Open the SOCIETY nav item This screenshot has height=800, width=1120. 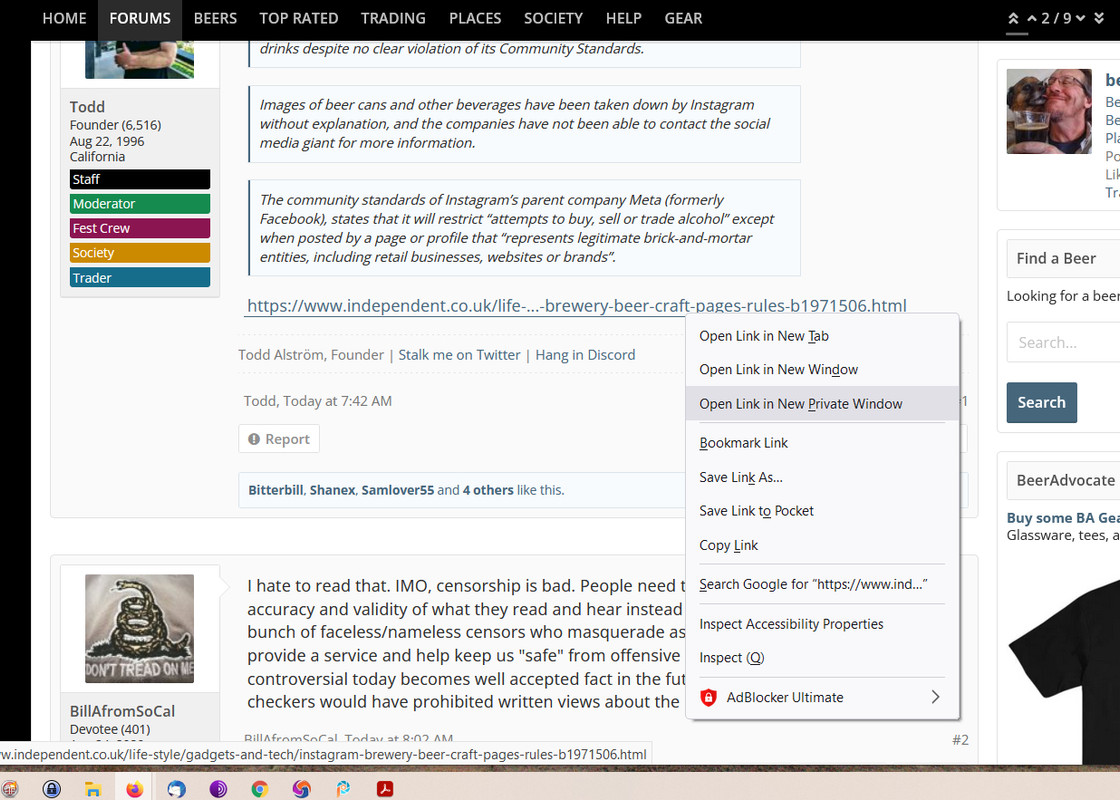click(554, 19)
